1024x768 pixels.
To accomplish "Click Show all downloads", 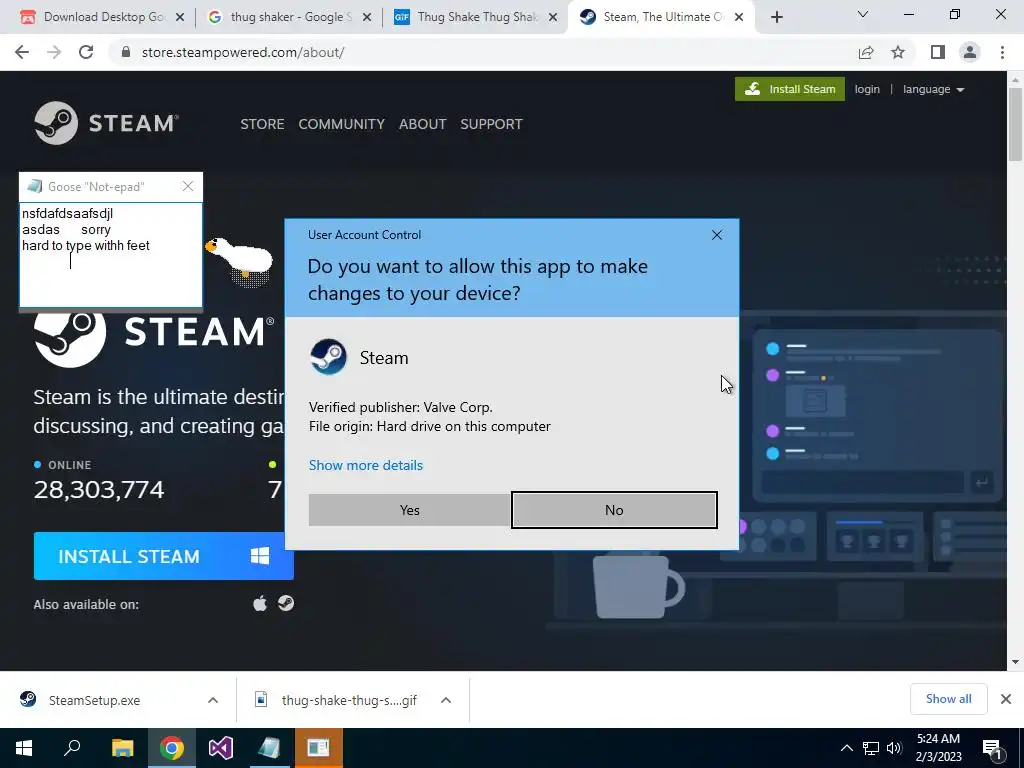I will tap(948, 699).
